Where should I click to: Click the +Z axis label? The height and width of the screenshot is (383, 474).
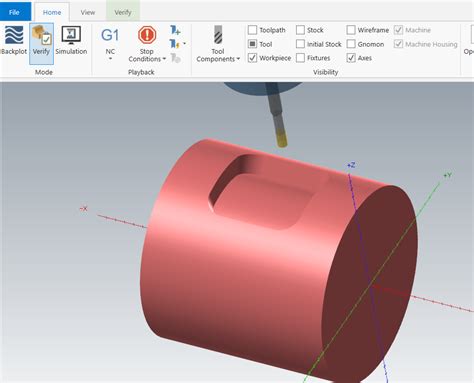[351, 165]
